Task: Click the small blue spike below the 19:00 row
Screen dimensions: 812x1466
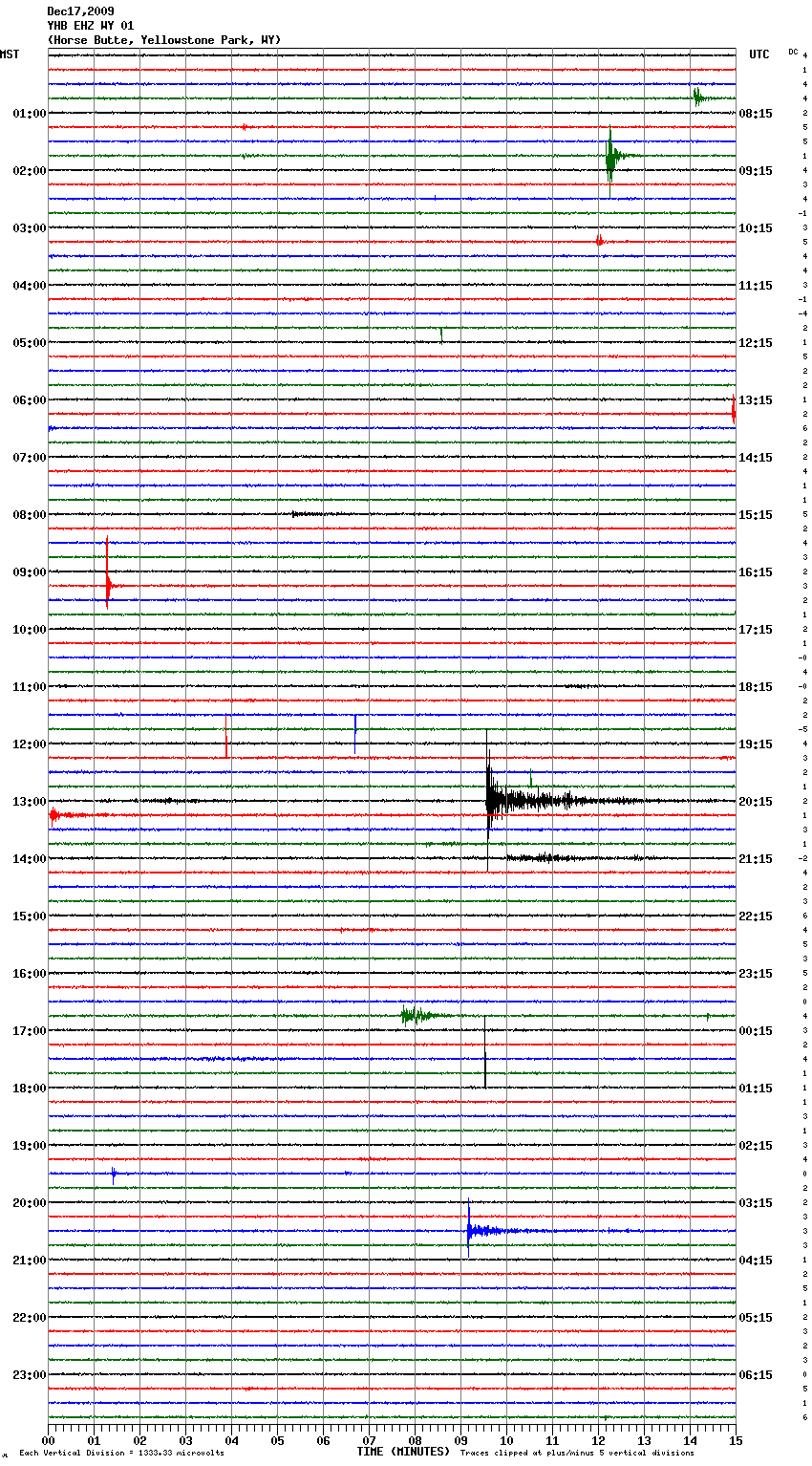Action: (x=114, y=1175)
